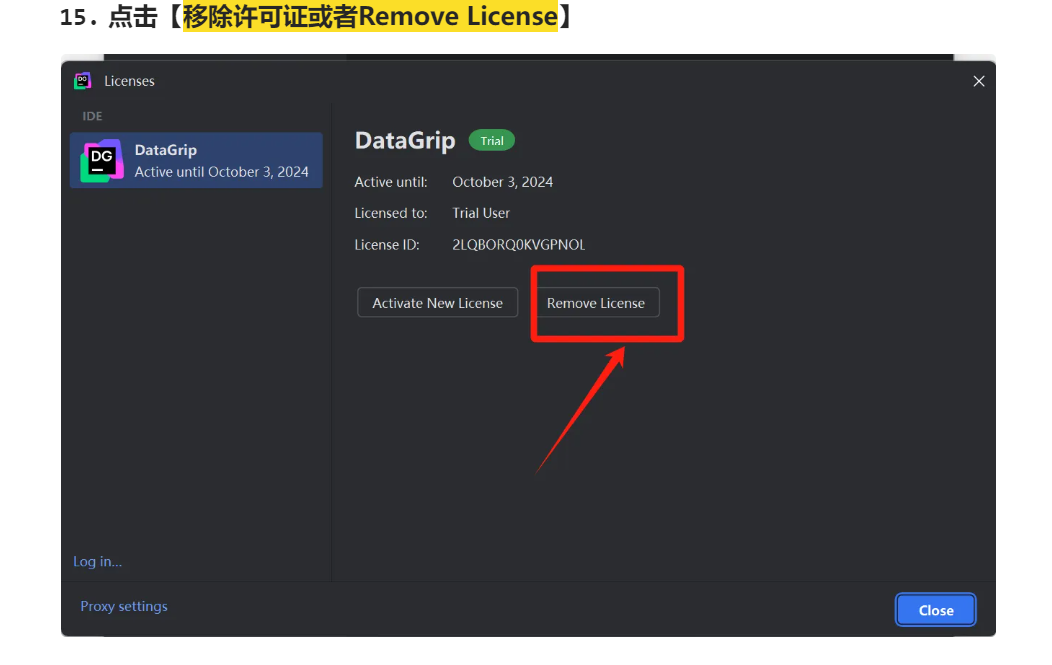Click the 'Active until:' label
The height and width of the screenshot is (665, 1052).
pyautogui.click(x=391, y=182)
